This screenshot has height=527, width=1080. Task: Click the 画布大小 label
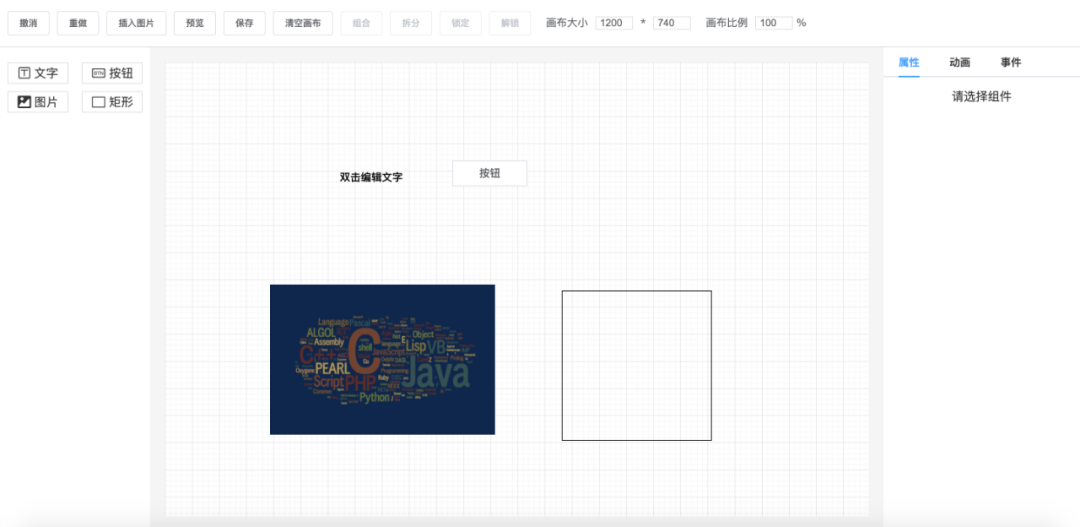click(567, 23)
